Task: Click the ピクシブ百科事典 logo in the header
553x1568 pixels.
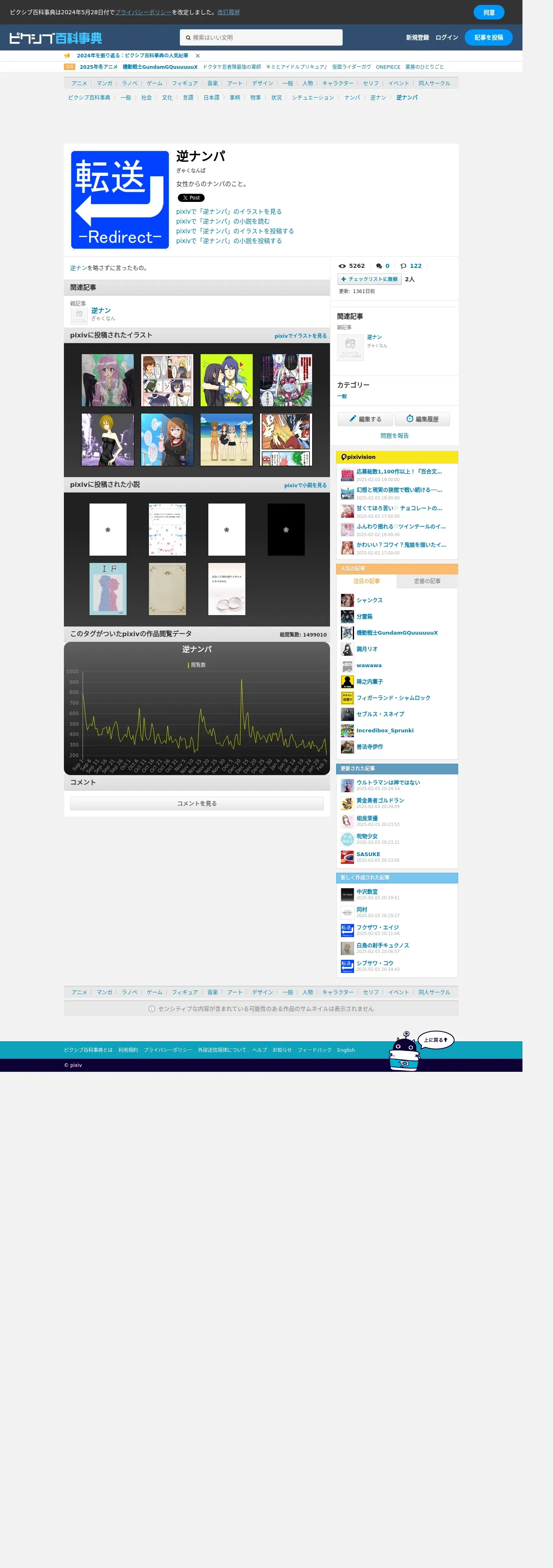Action: [55, 38]
